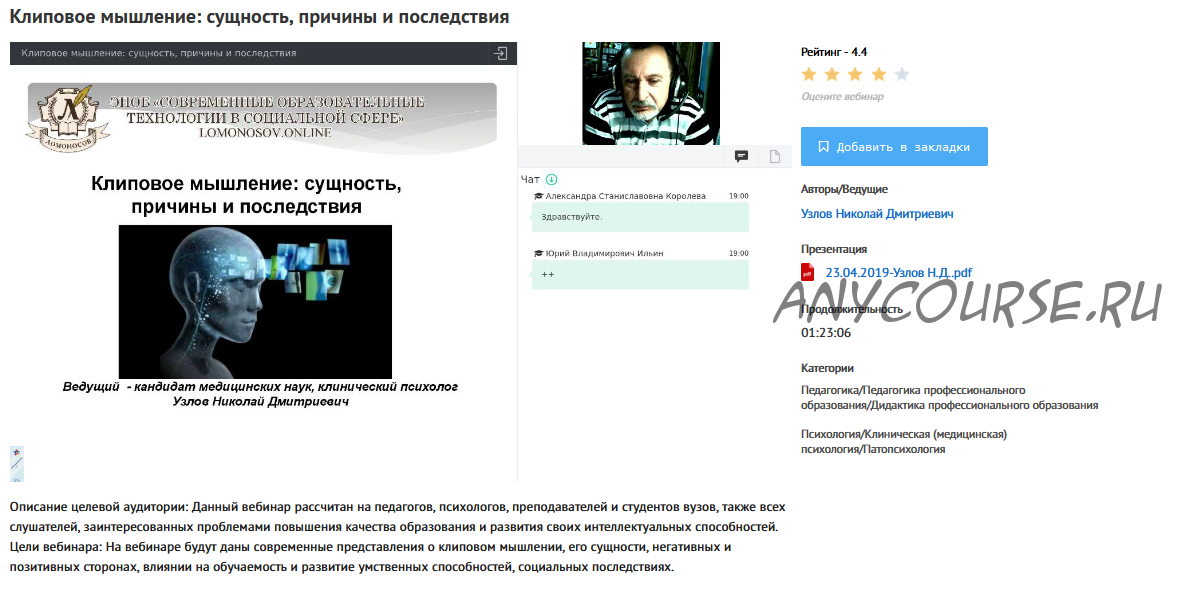
Task: Click the Lomonosov logo emblem on slide
Action: point(68,118)
